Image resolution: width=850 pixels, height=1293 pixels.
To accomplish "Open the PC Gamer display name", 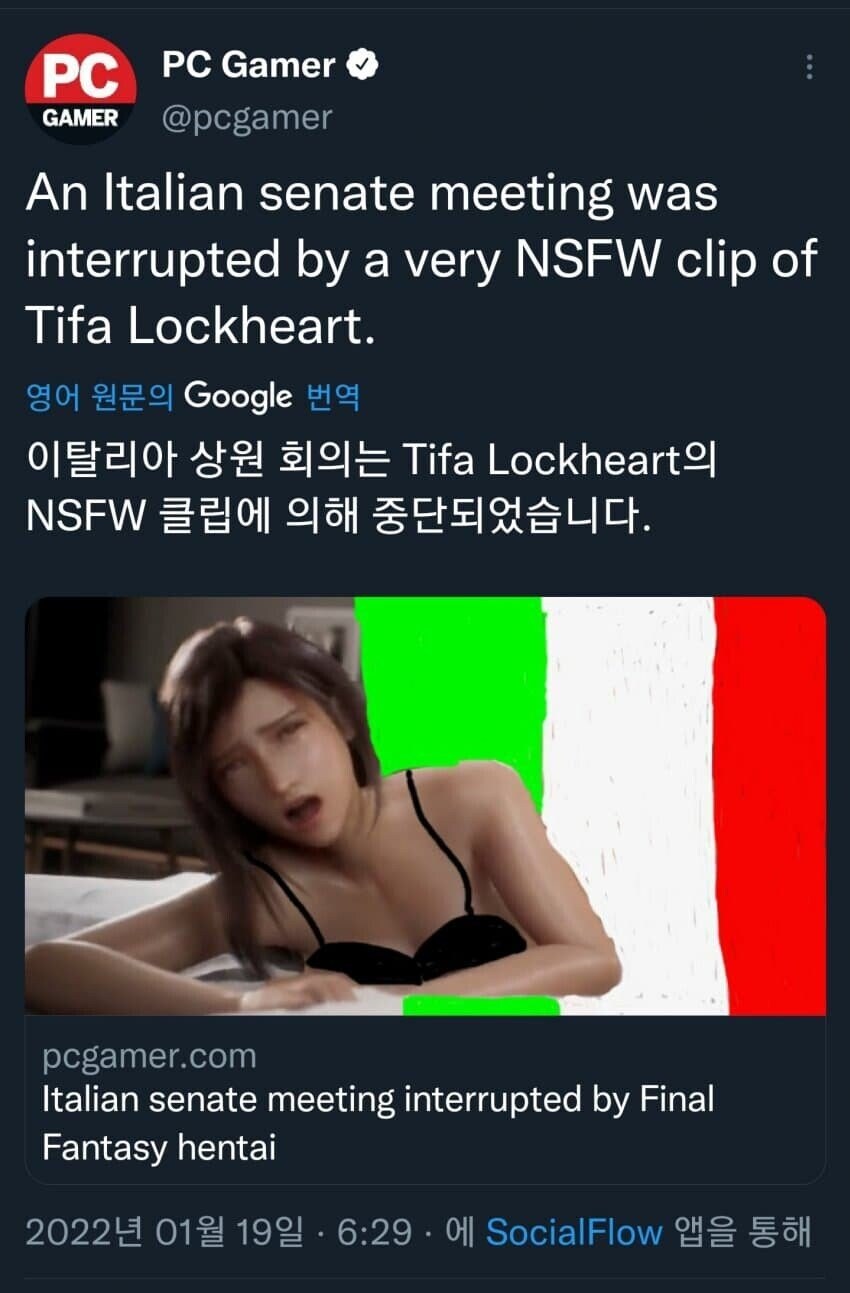I will click(248, 66).
